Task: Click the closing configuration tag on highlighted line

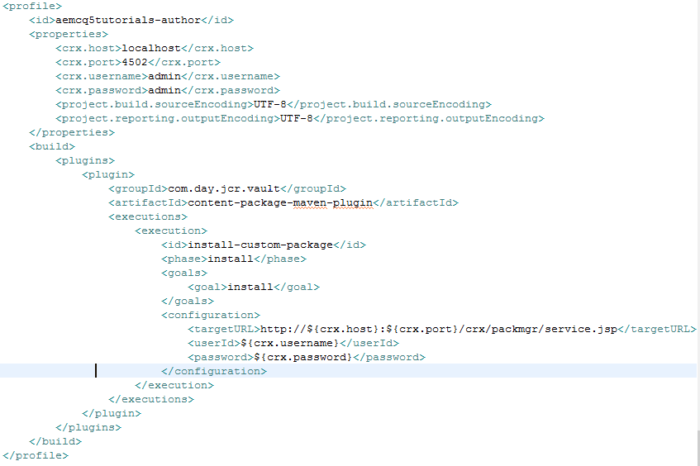Action: 214,370
